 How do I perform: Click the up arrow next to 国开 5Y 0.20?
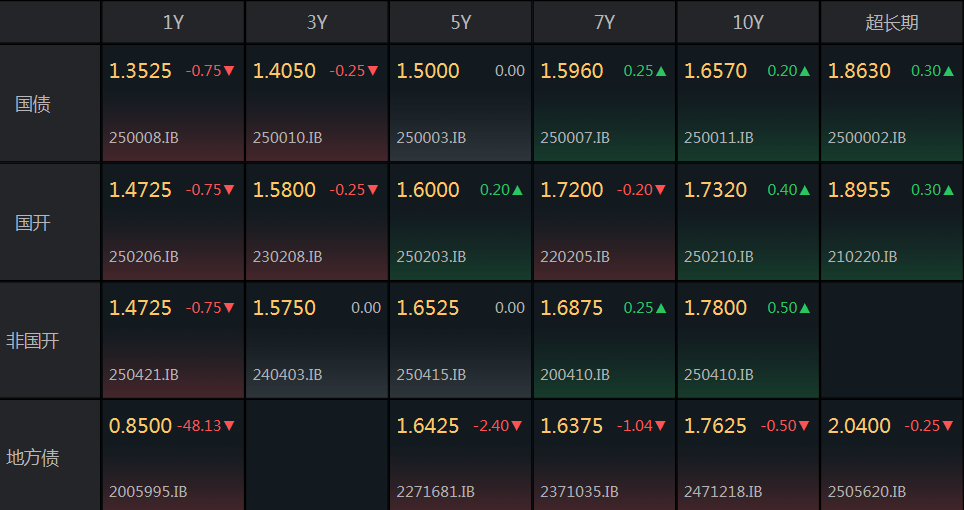pos(518,190)
